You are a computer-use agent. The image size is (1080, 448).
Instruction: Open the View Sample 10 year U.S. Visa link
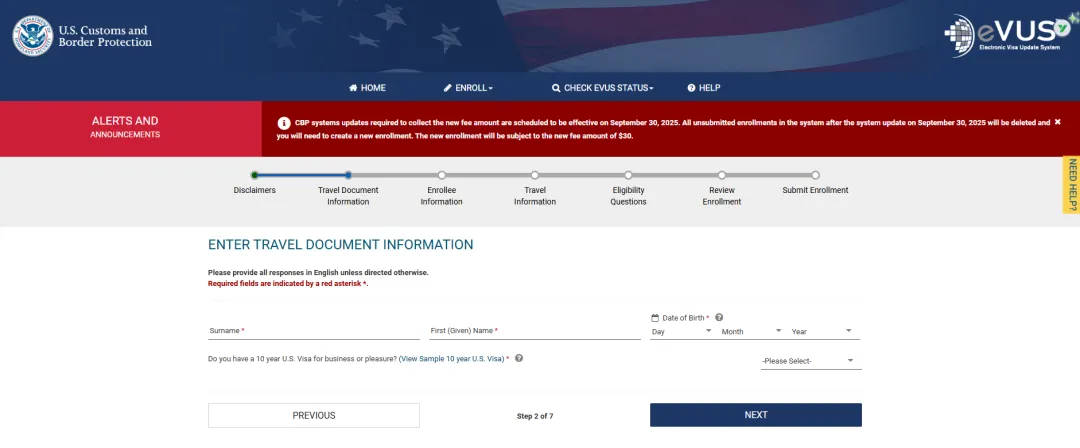click(452, 358)
